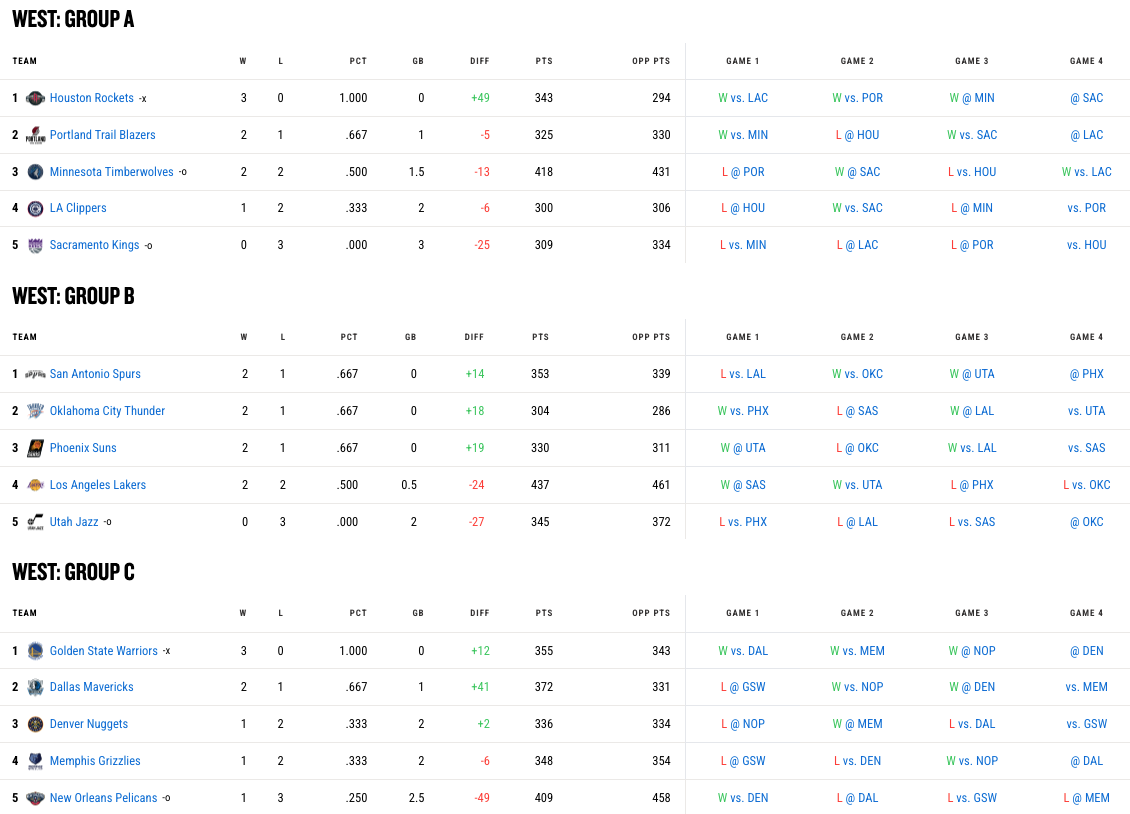Open Houston's Game 1 result vs. LAC
1130x814 pixels.
pos(743,98)
